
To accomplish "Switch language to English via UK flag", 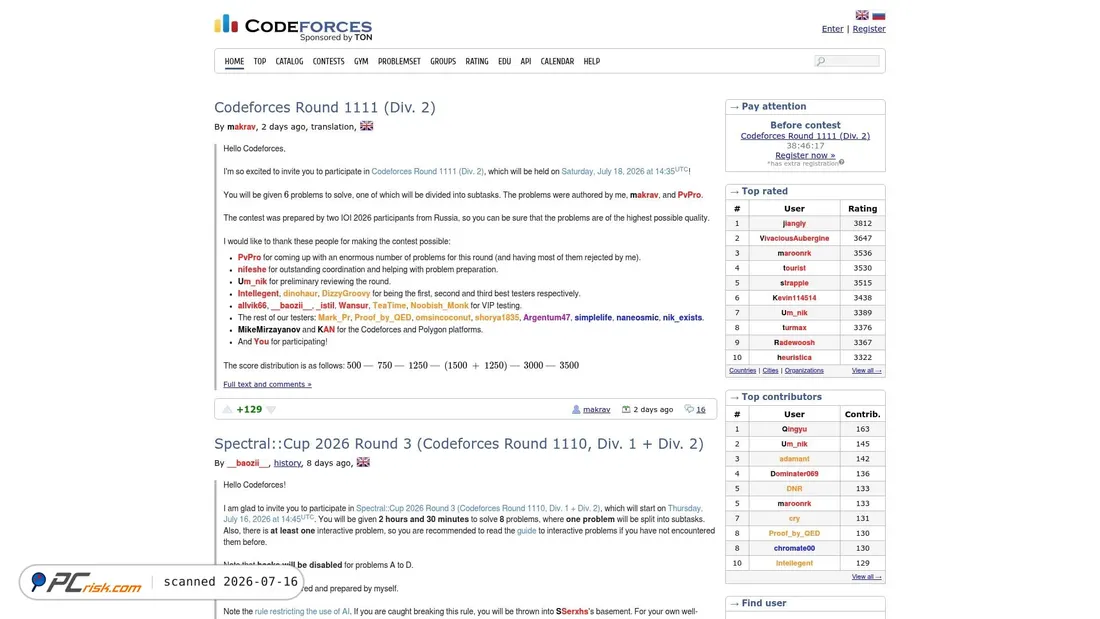I will click(862, 15).
